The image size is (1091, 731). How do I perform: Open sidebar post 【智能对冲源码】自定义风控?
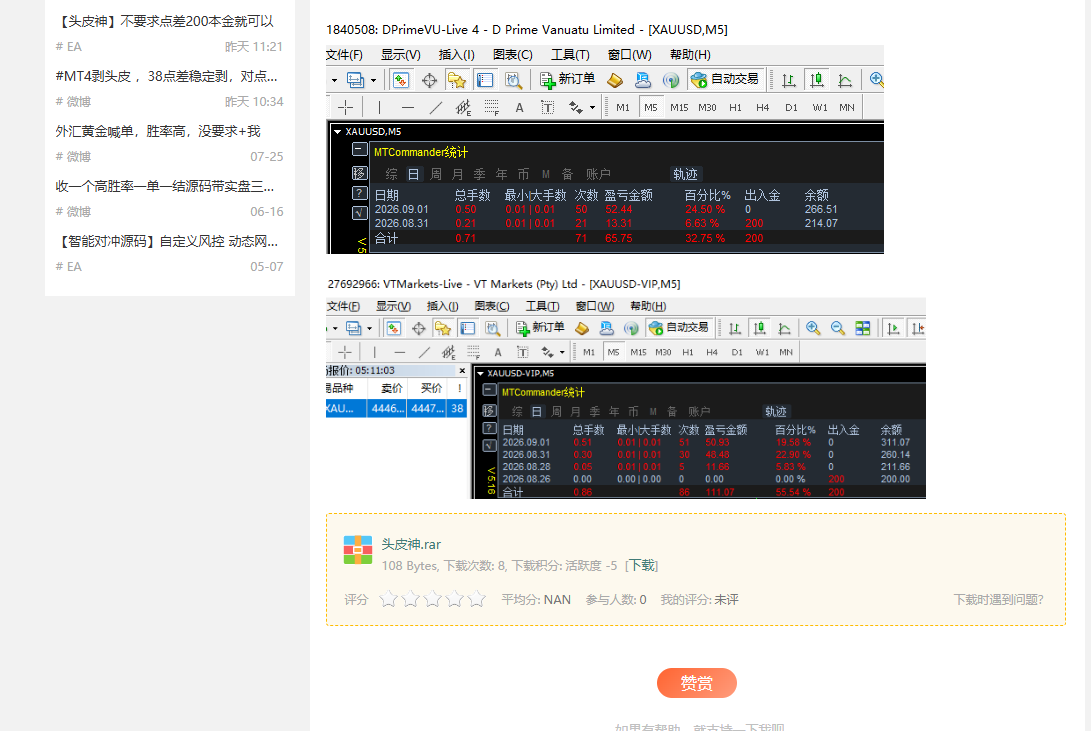(x=166, y=241)
